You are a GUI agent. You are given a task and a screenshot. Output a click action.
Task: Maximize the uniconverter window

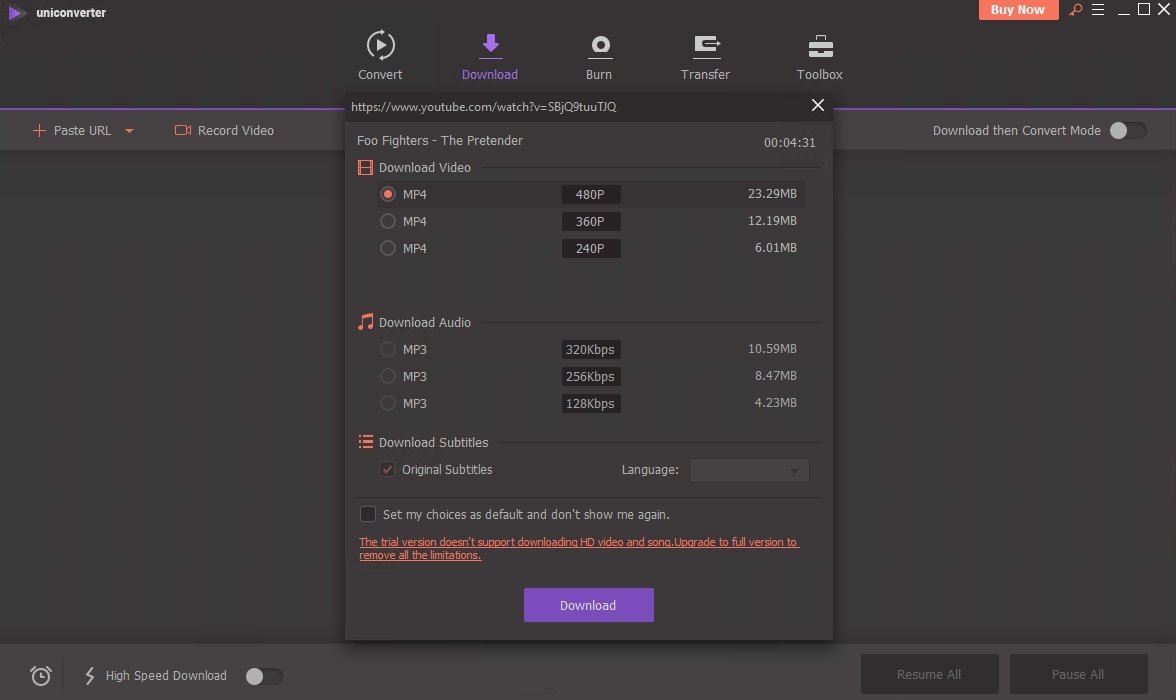click(x=1144, y=10)
